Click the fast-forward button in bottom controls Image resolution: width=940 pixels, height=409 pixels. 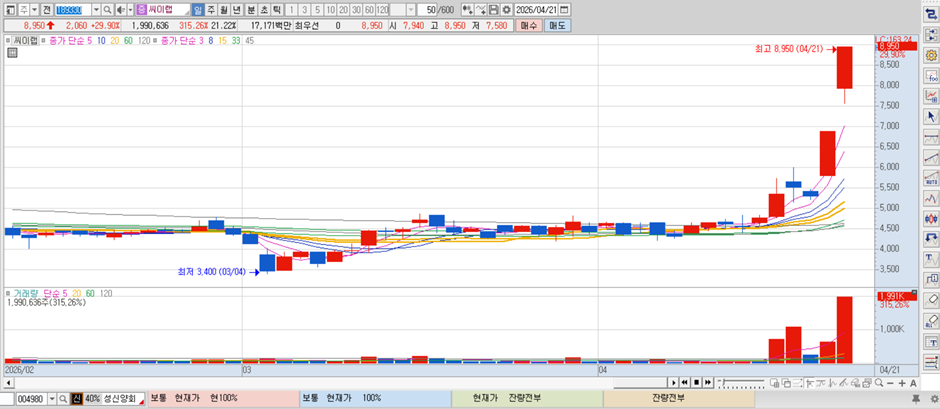click(x=708, y=383)
